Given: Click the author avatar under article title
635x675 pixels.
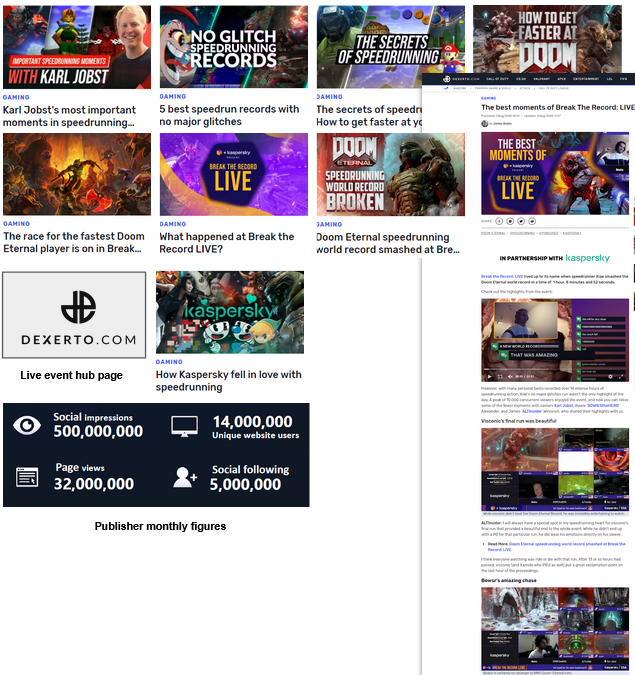Looking at the screenshot, I should [x=485, y=124].
